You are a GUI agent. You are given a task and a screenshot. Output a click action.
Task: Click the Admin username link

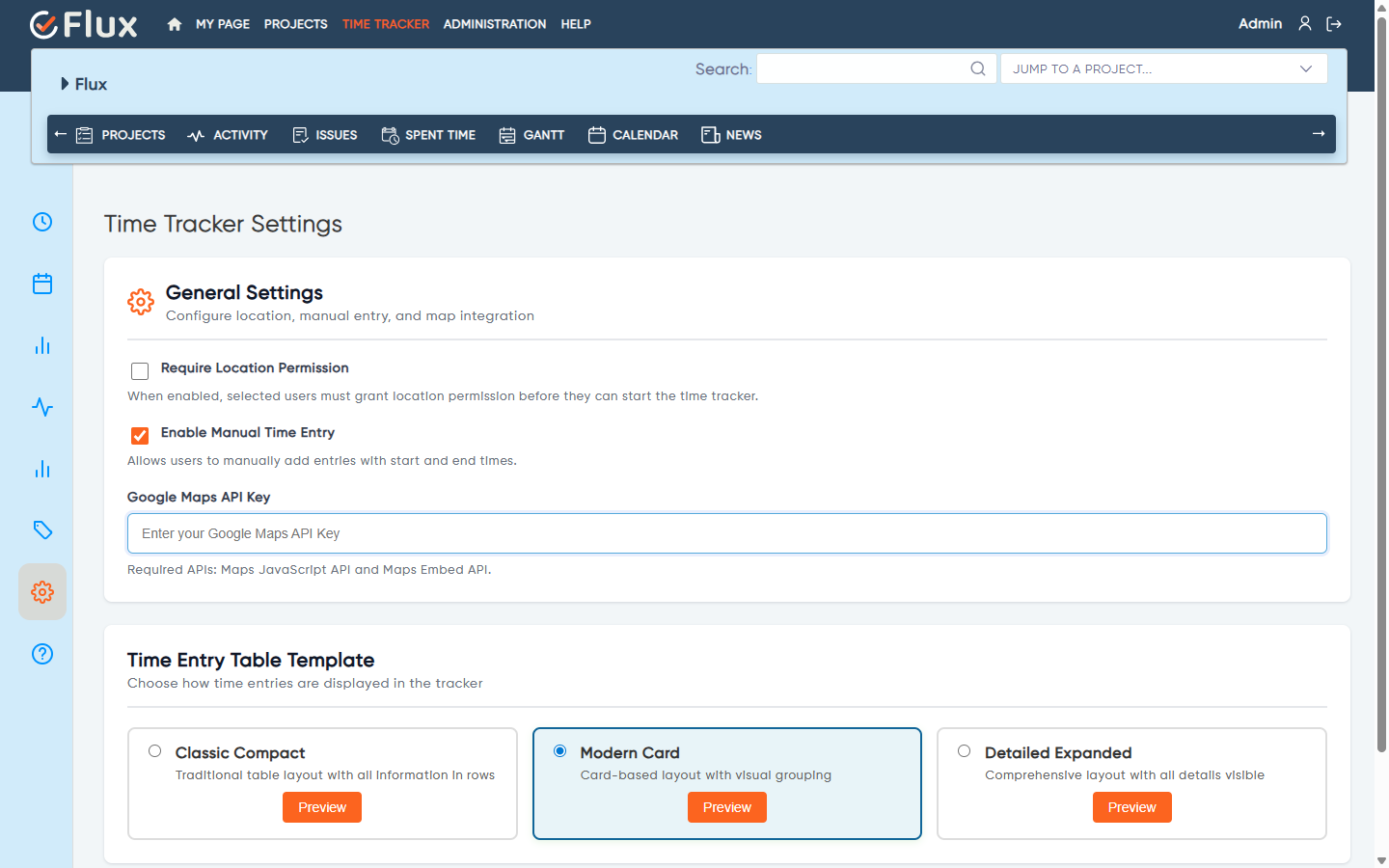click(x=1260, y=23)
